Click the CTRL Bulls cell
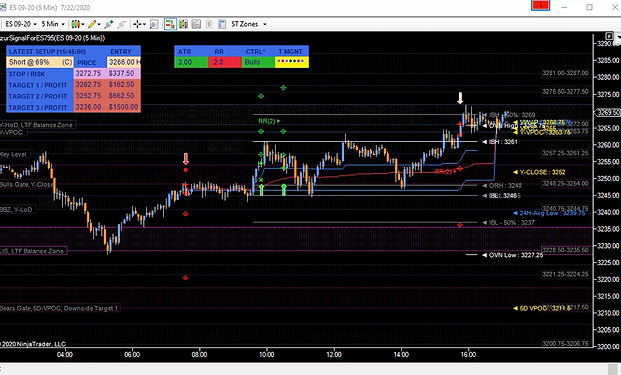621x375 pixels. point(258,62)
